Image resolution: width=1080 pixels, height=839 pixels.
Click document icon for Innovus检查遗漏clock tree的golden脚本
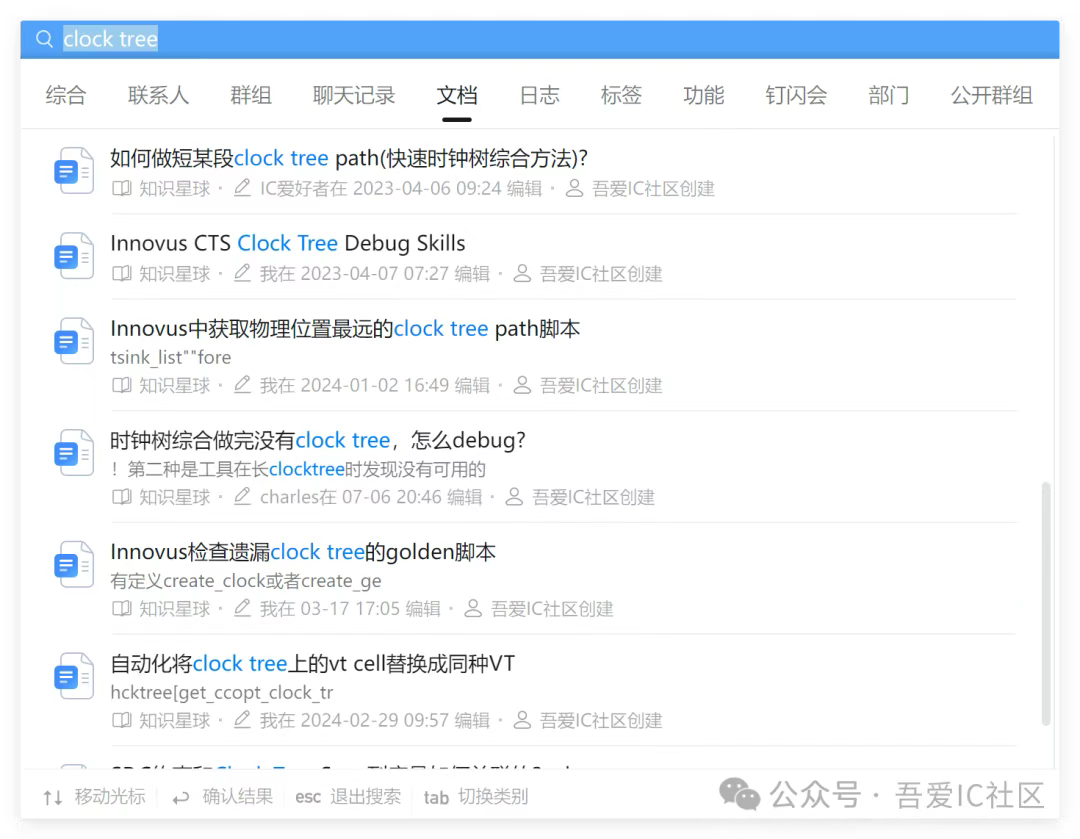[x=74, y=564]
